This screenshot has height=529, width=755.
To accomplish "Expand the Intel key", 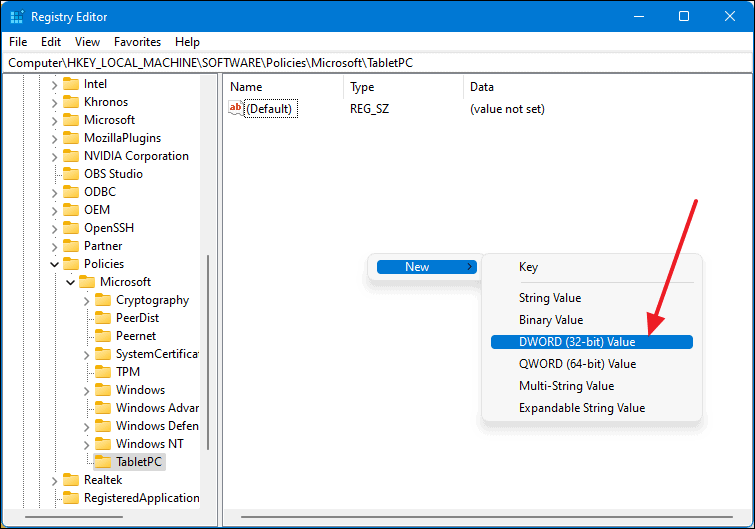I will [54, 85].
